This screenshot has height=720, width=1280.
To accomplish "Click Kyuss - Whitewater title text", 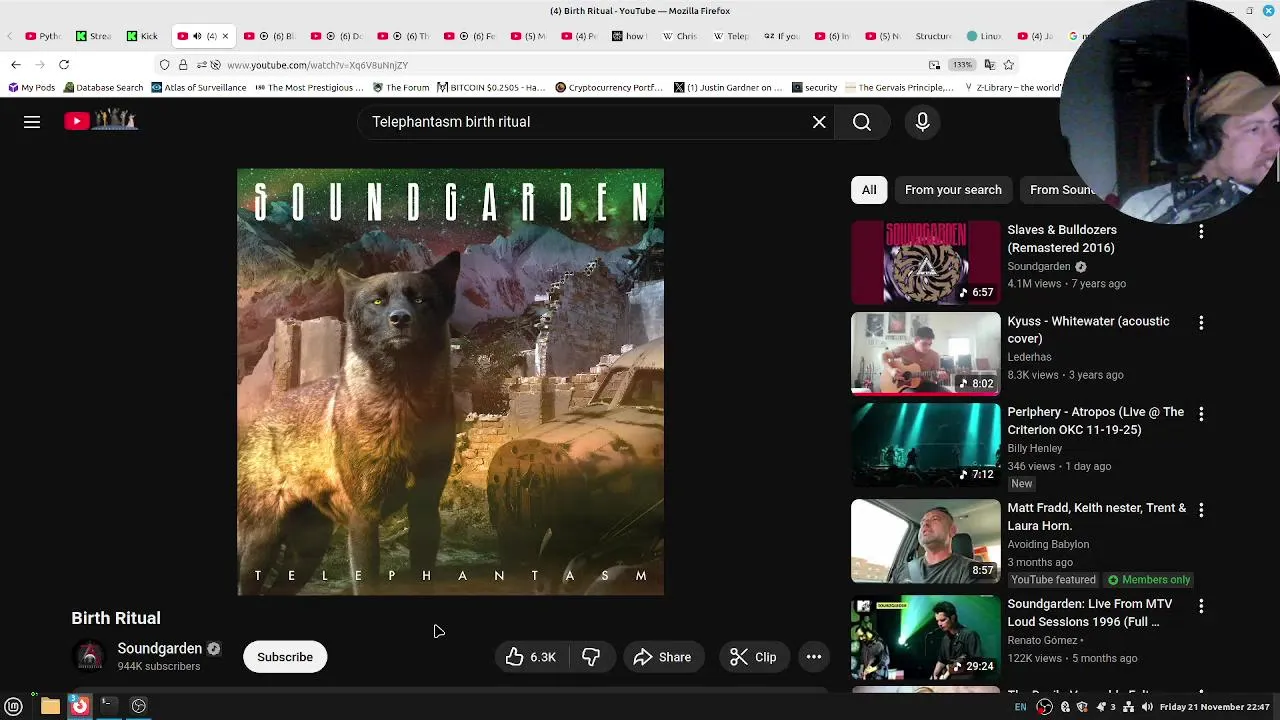I will (x=1088, y=330).
